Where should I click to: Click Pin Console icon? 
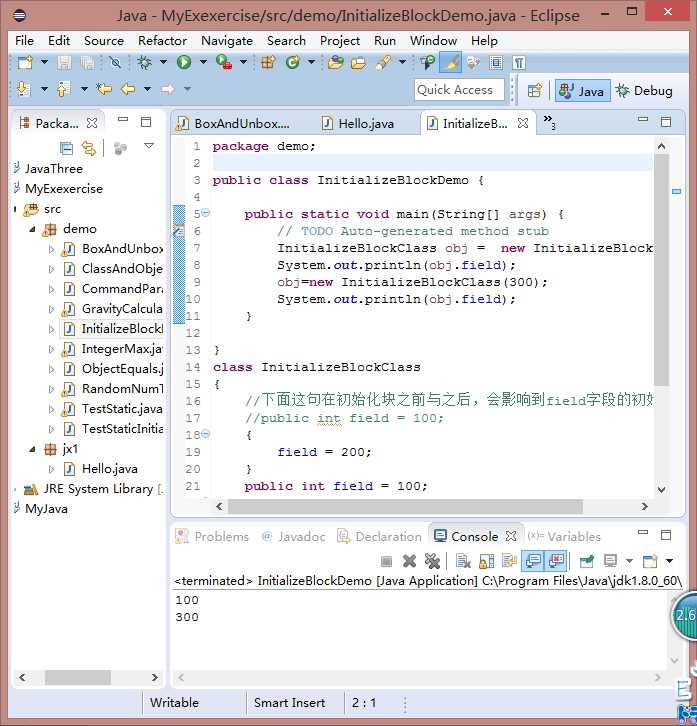(586, 561)
